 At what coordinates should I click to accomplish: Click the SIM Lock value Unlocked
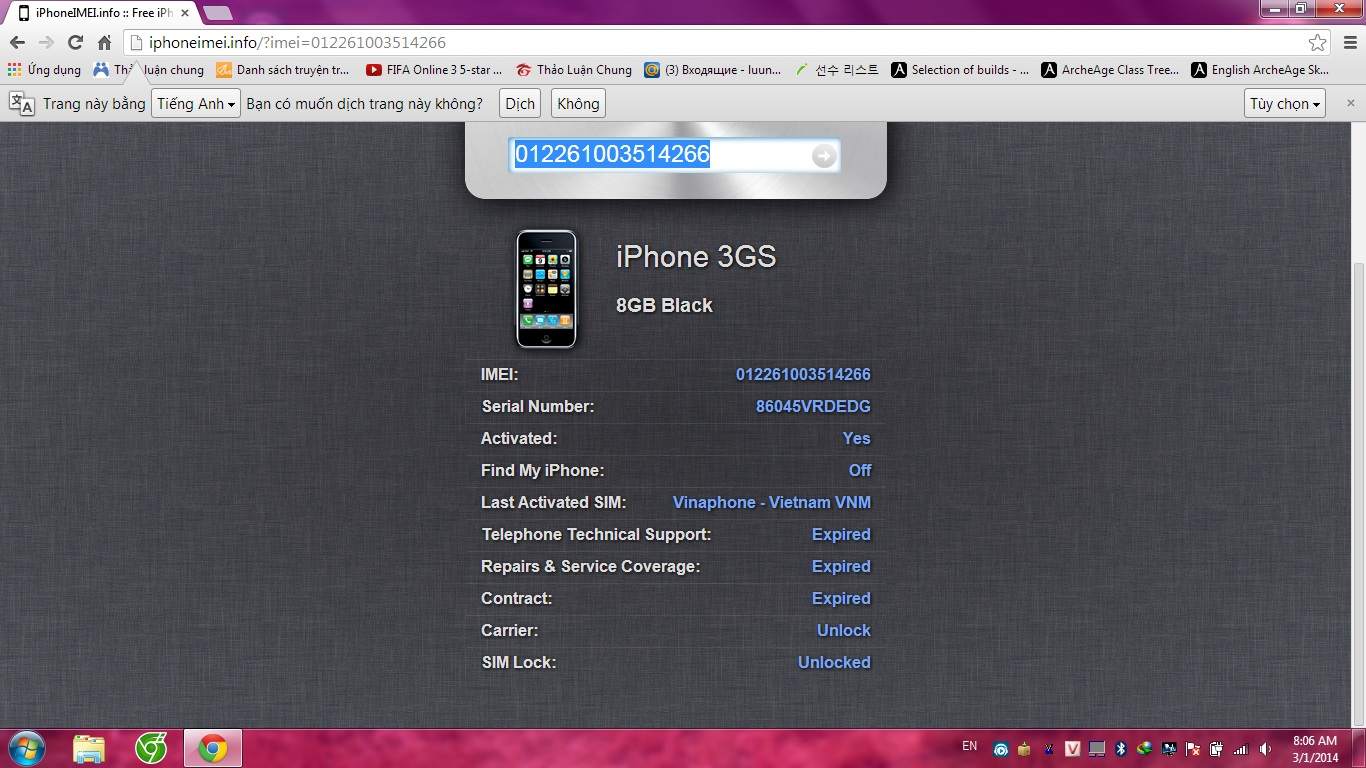click(x=834, y=662)
